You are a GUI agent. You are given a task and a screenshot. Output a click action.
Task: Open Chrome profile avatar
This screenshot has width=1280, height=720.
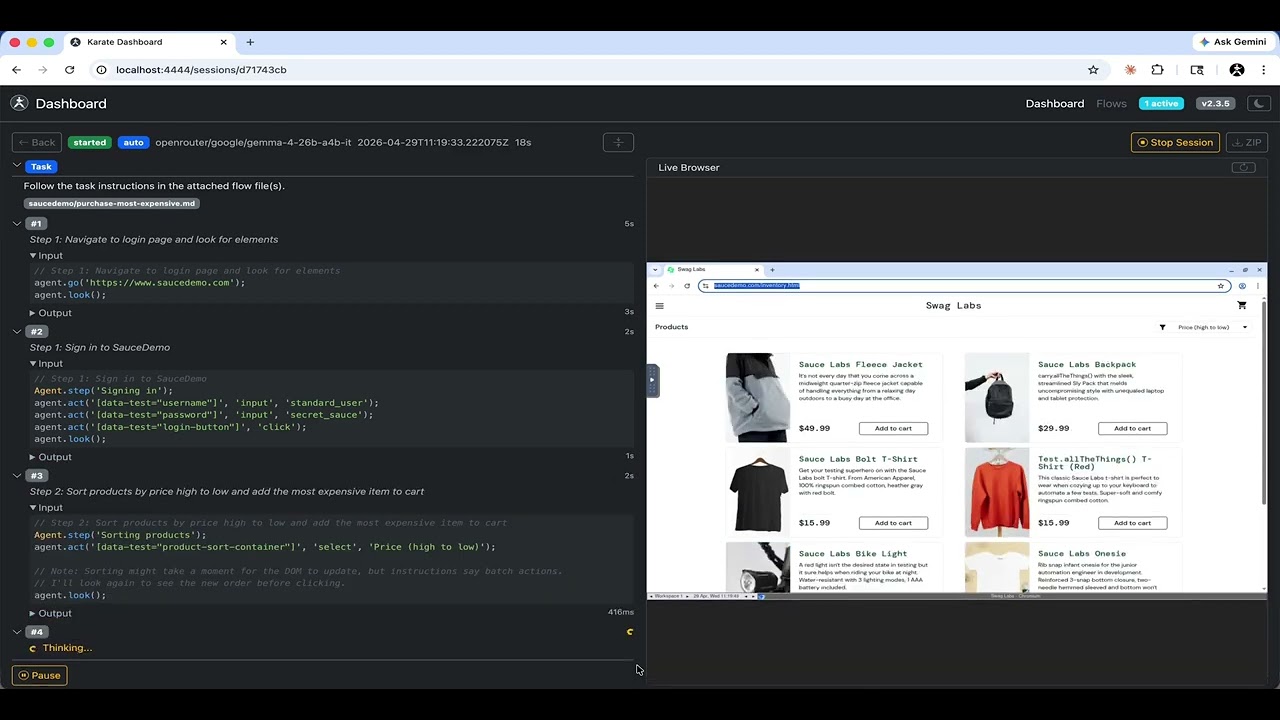1237,70
